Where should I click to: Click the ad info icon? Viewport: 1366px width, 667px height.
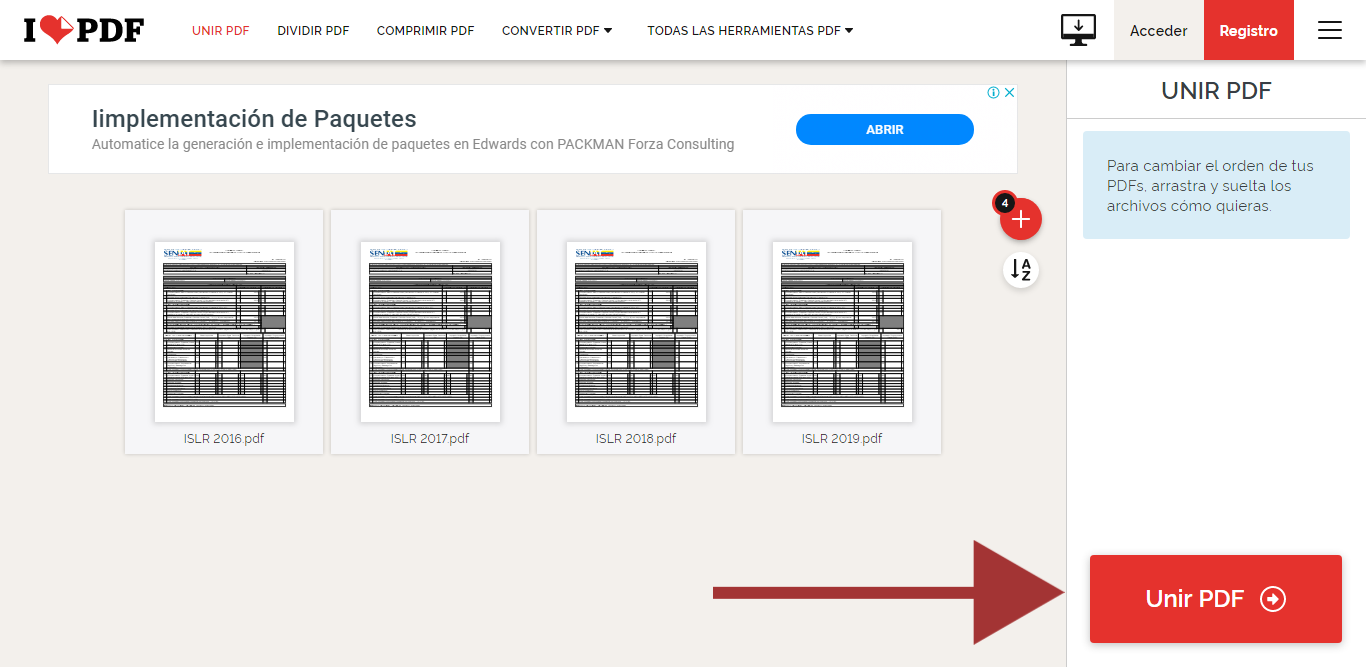tap(994, 93)
